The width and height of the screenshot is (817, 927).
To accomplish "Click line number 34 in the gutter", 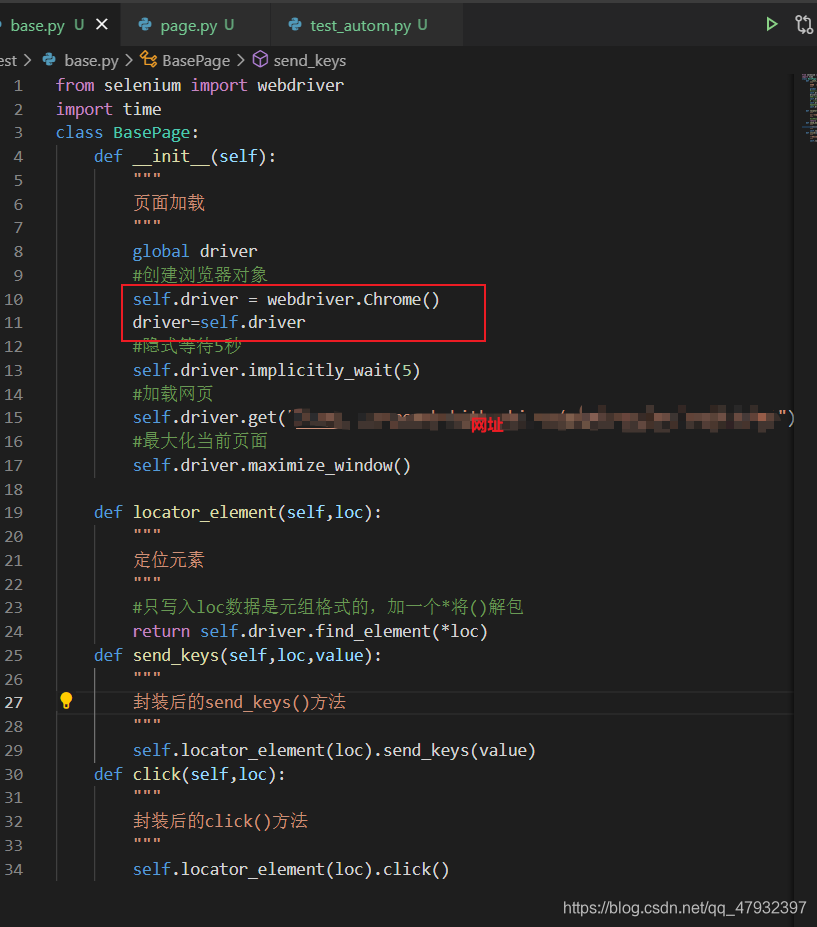I will 14,870.
